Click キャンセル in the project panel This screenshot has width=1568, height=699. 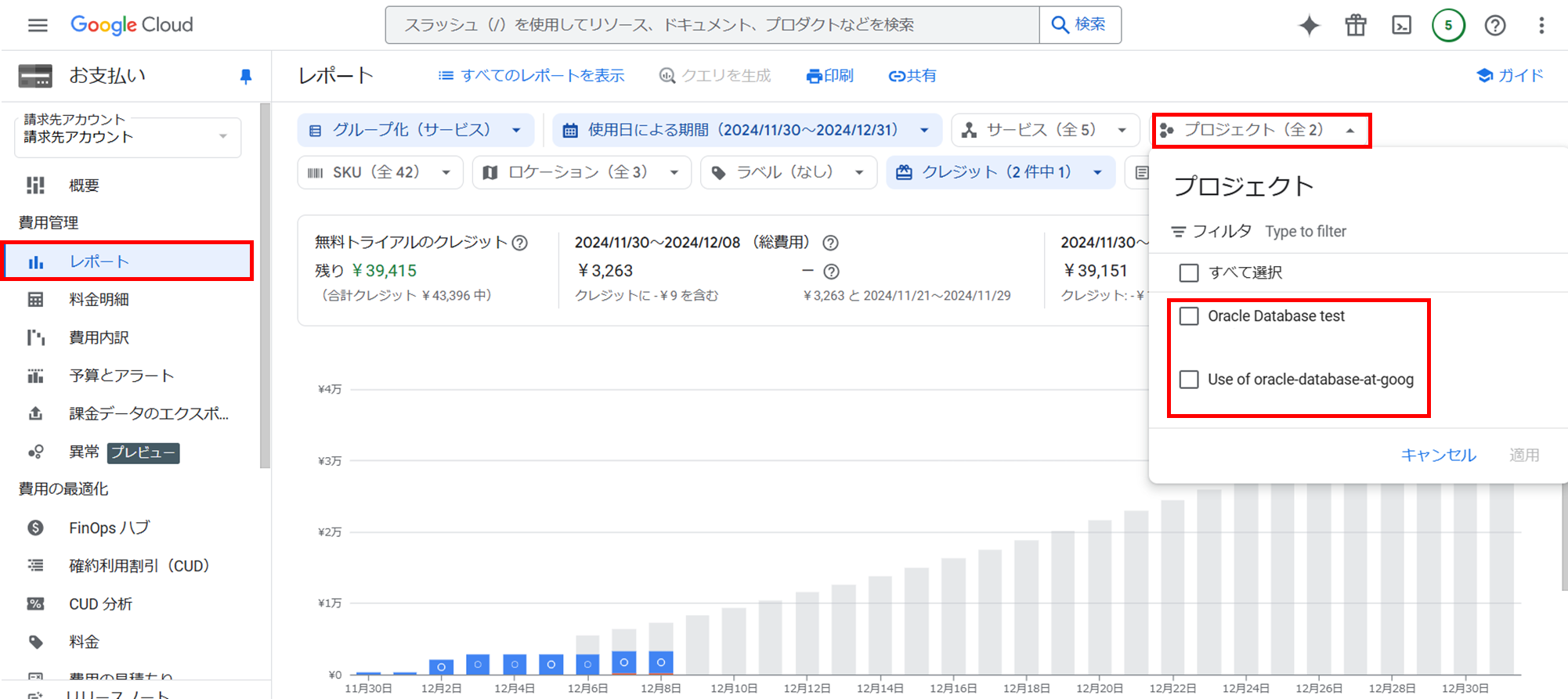1438,455
